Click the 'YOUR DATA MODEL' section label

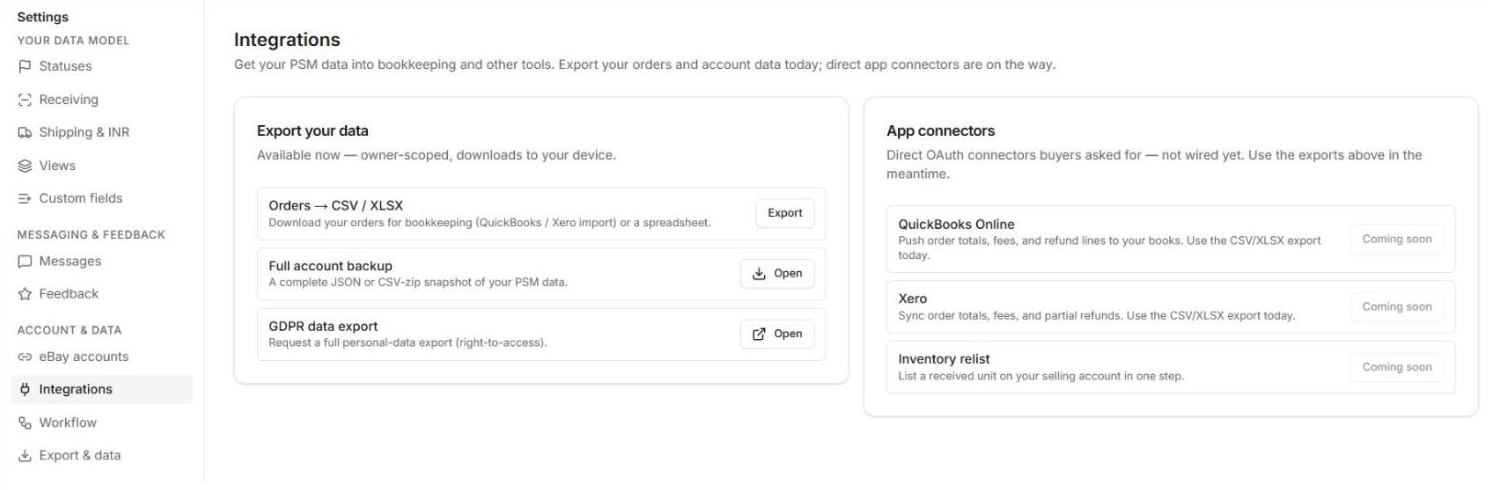click(x=73, y=41)
